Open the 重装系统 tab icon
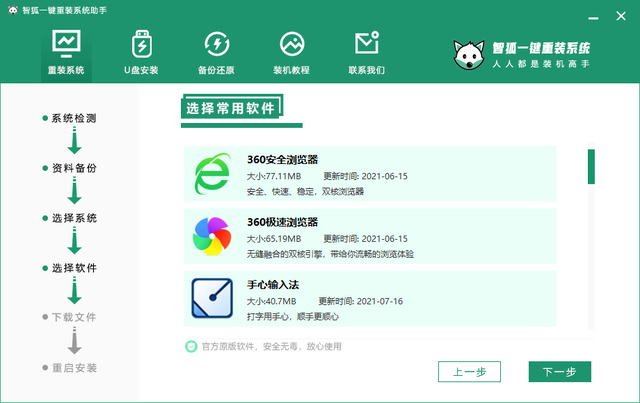The height and width of the screenshot is (403, 640). (66, 44)
